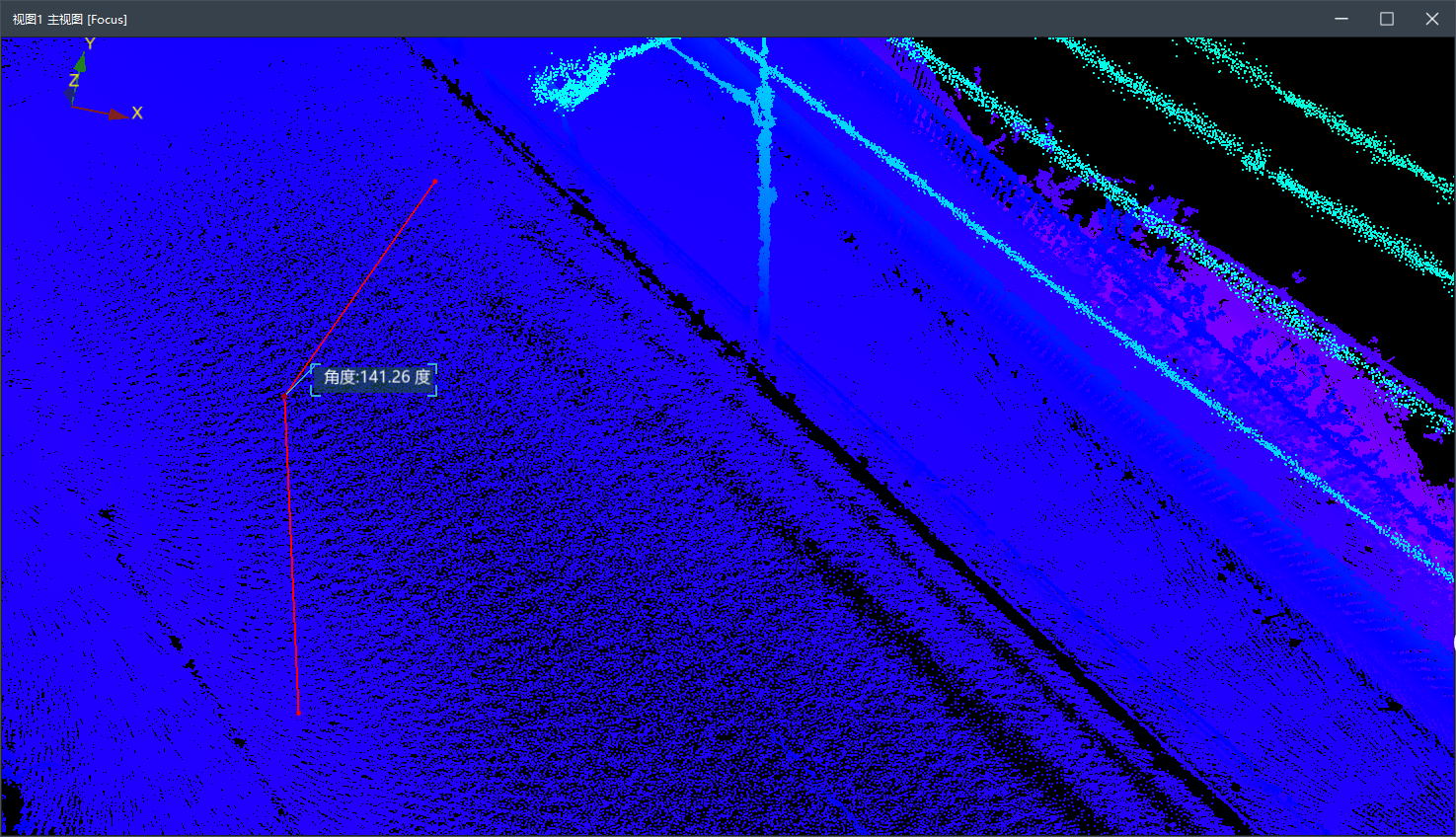Click the middle of the lower red segment
Image resolution: width=1456 pixels, height=837 pixels.
[x=291, y=553]
